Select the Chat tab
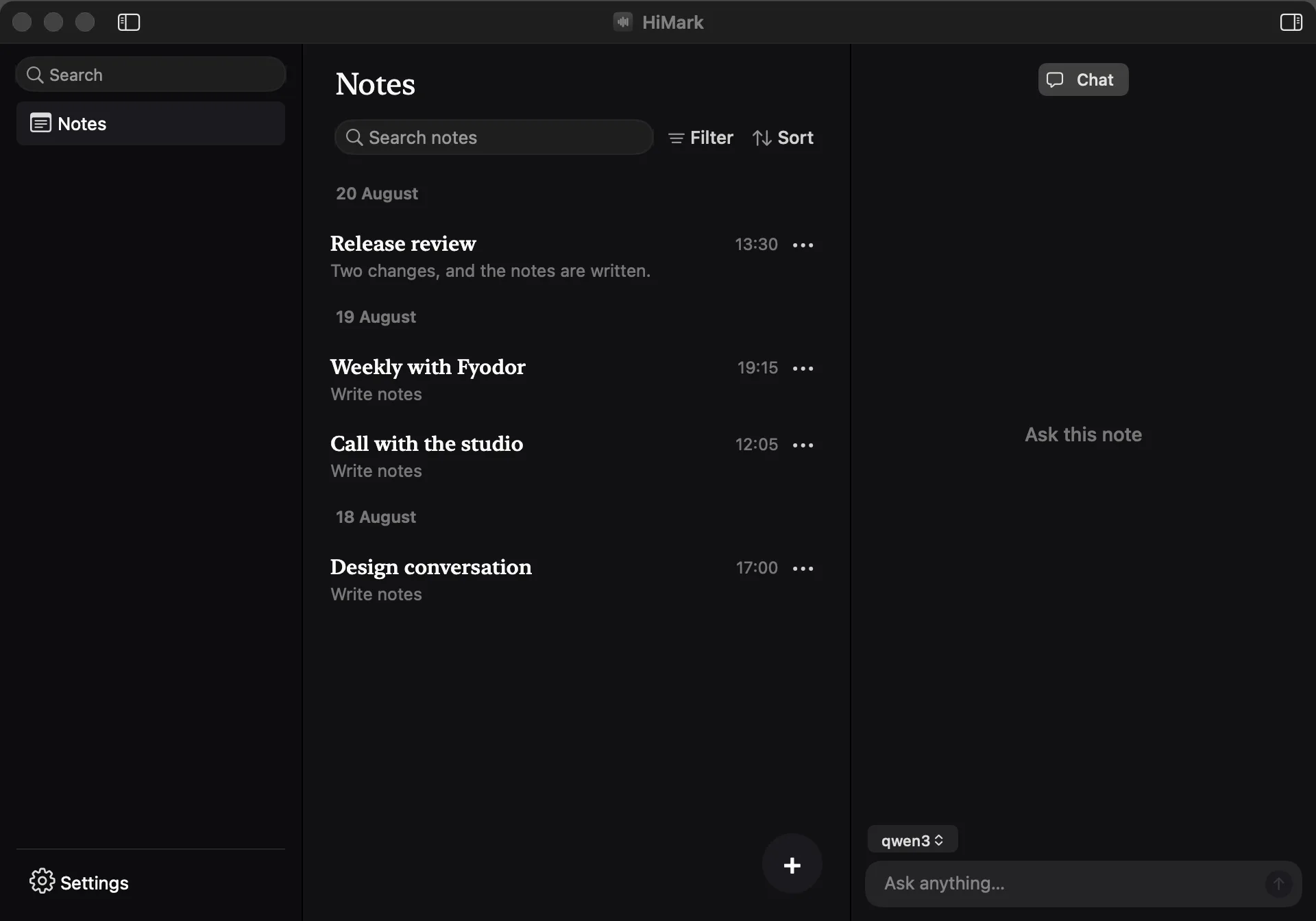This screenshot has width=1316, height=921. 1083,79
